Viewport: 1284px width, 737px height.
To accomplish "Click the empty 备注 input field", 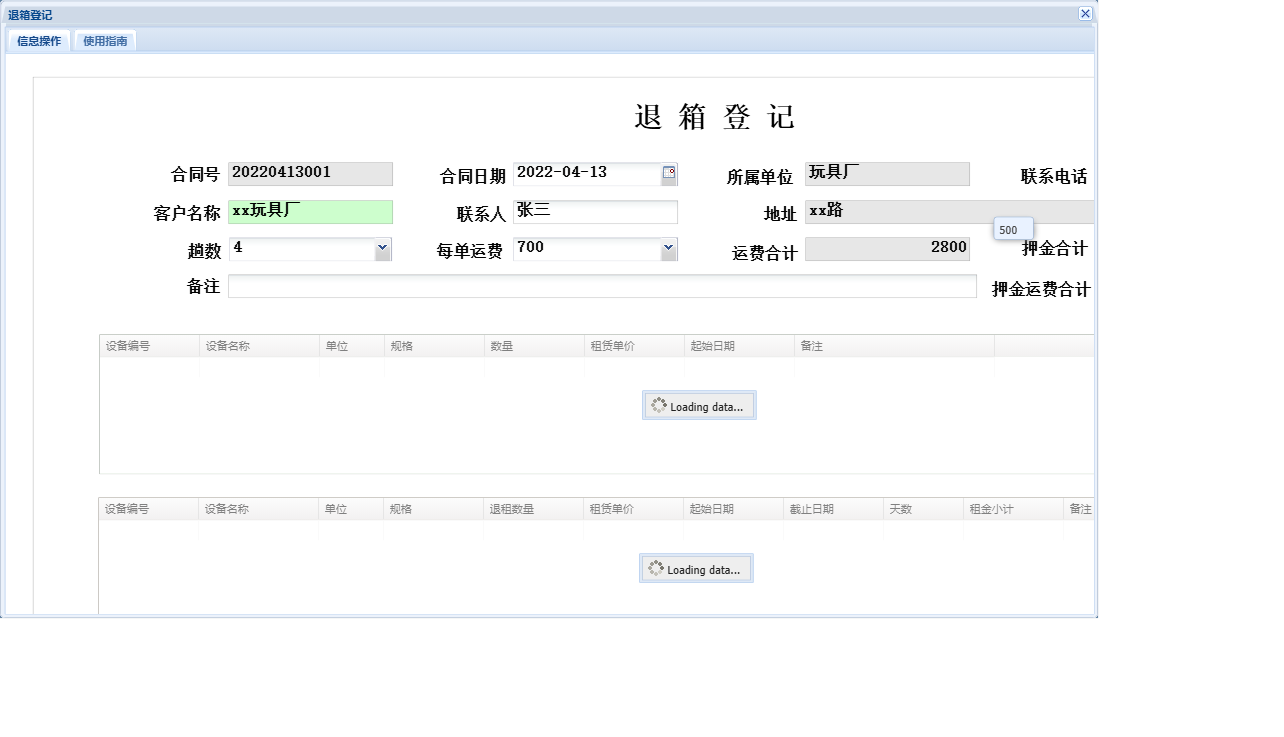I will pyautogui.click(x=602, y=286).
